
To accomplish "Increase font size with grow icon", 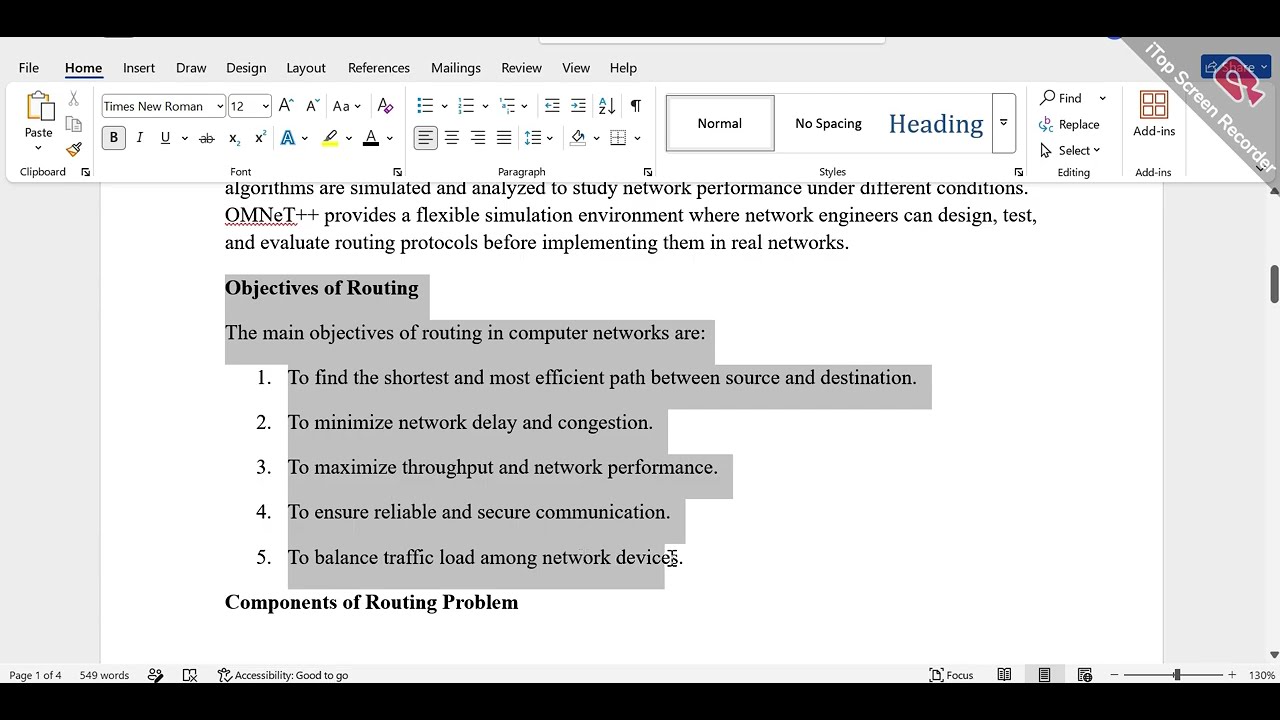I will point(286,106).
